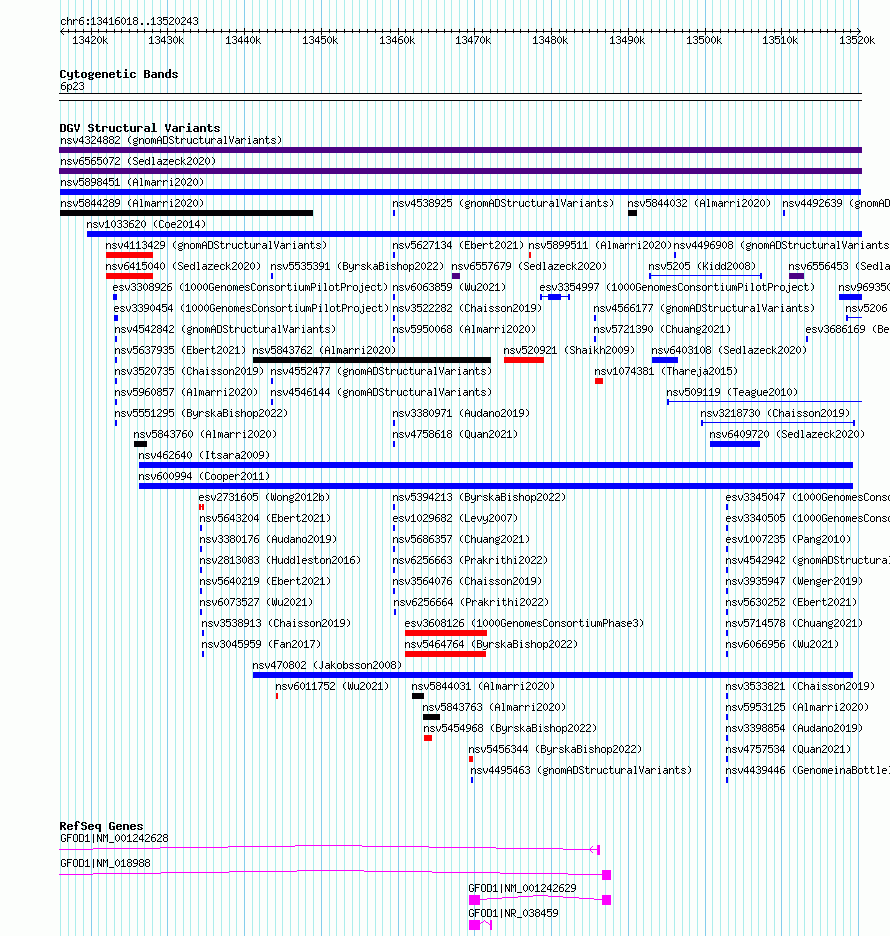
Task: Open nsv5464764 (ByrskaBishop2022) label
Action: coord(491,645)
